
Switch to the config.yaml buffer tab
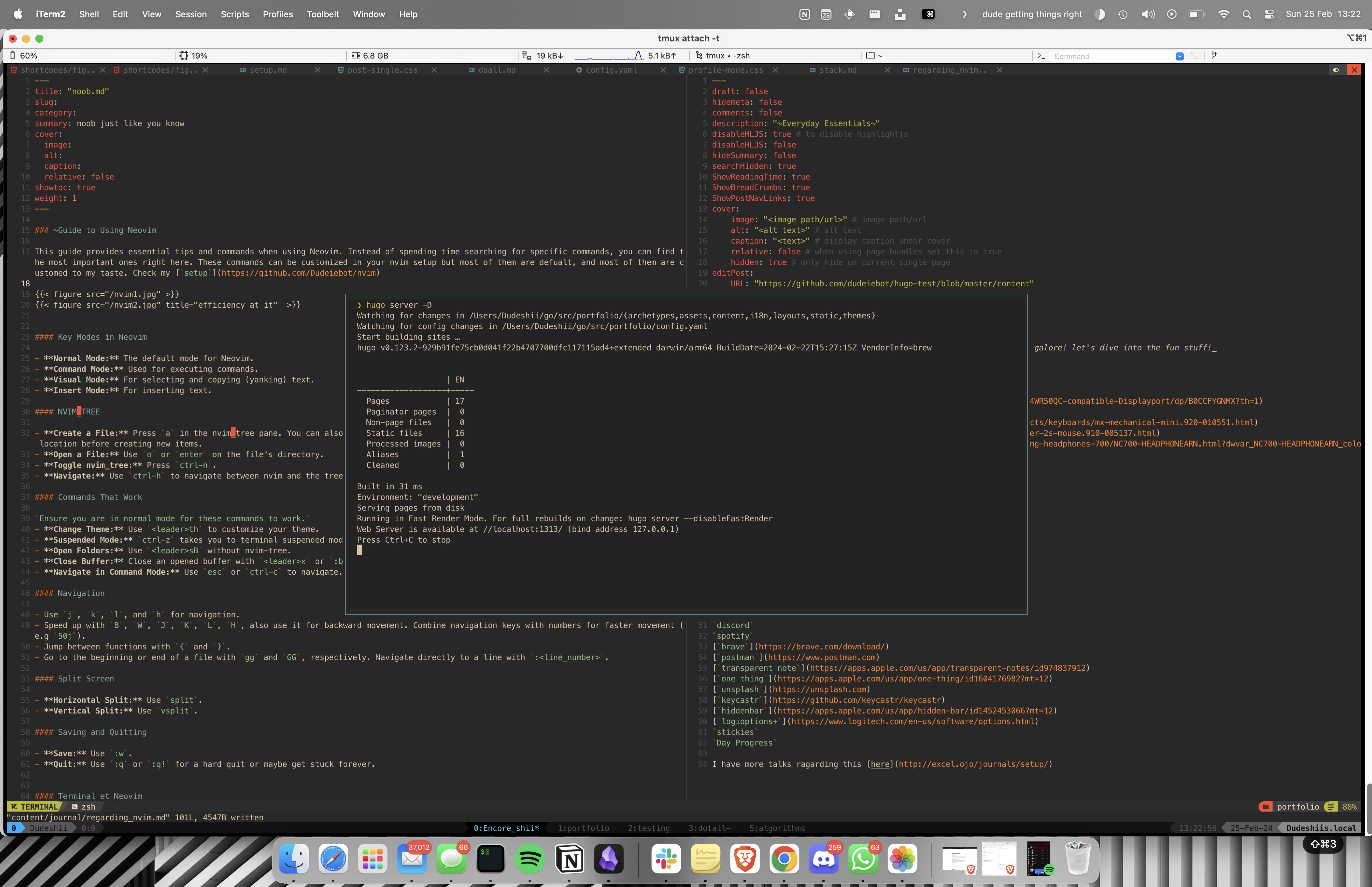click(611, 70)
